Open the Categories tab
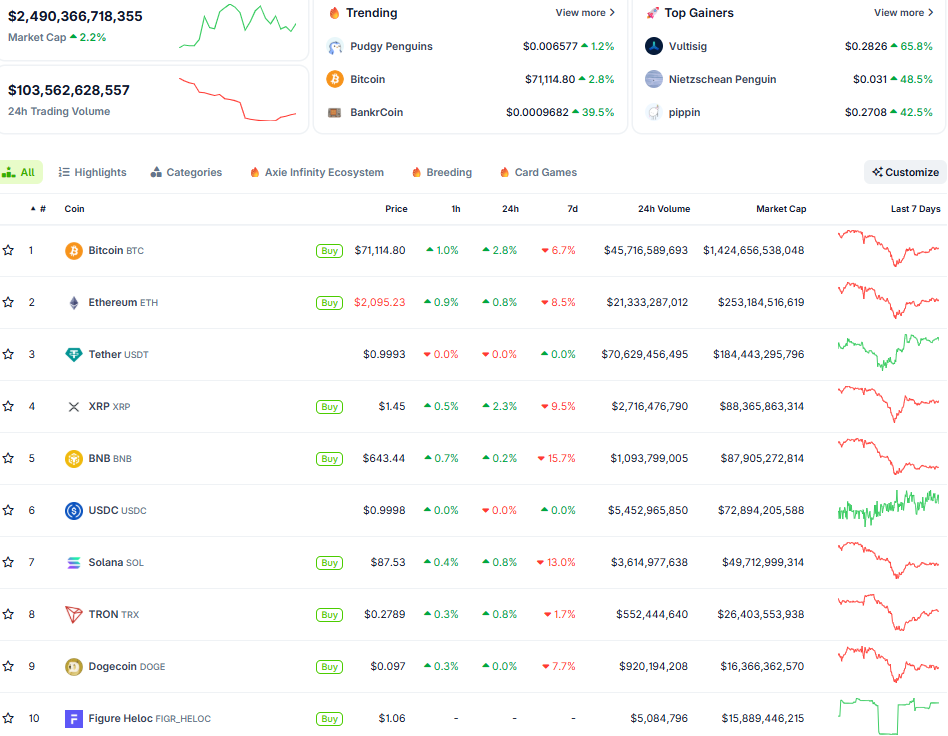Viewport: 948px width, 736px height. [186, 173]
